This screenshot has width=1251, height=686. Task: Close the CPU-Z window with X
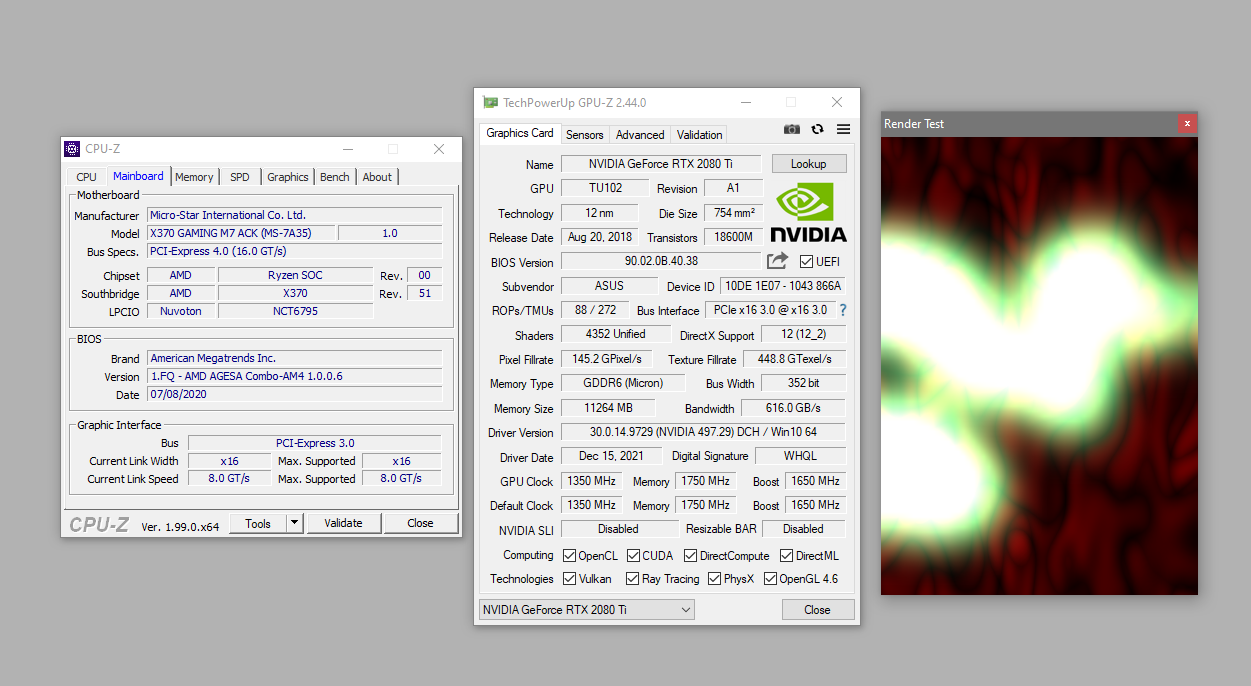[438, 149]
